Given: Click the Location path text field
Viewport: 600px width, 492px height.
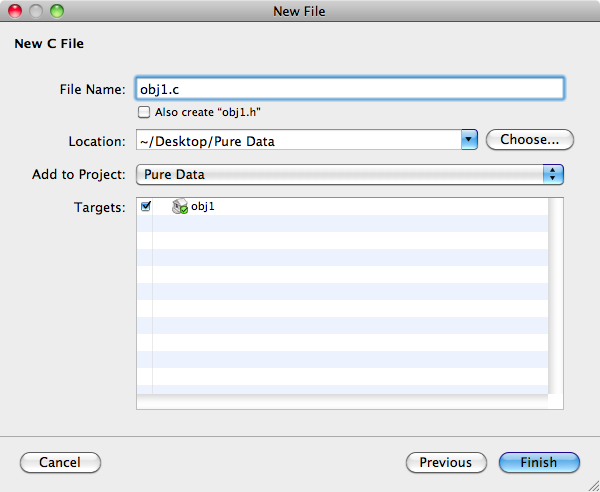Looking at the screenshot, I should pos(299,140).
